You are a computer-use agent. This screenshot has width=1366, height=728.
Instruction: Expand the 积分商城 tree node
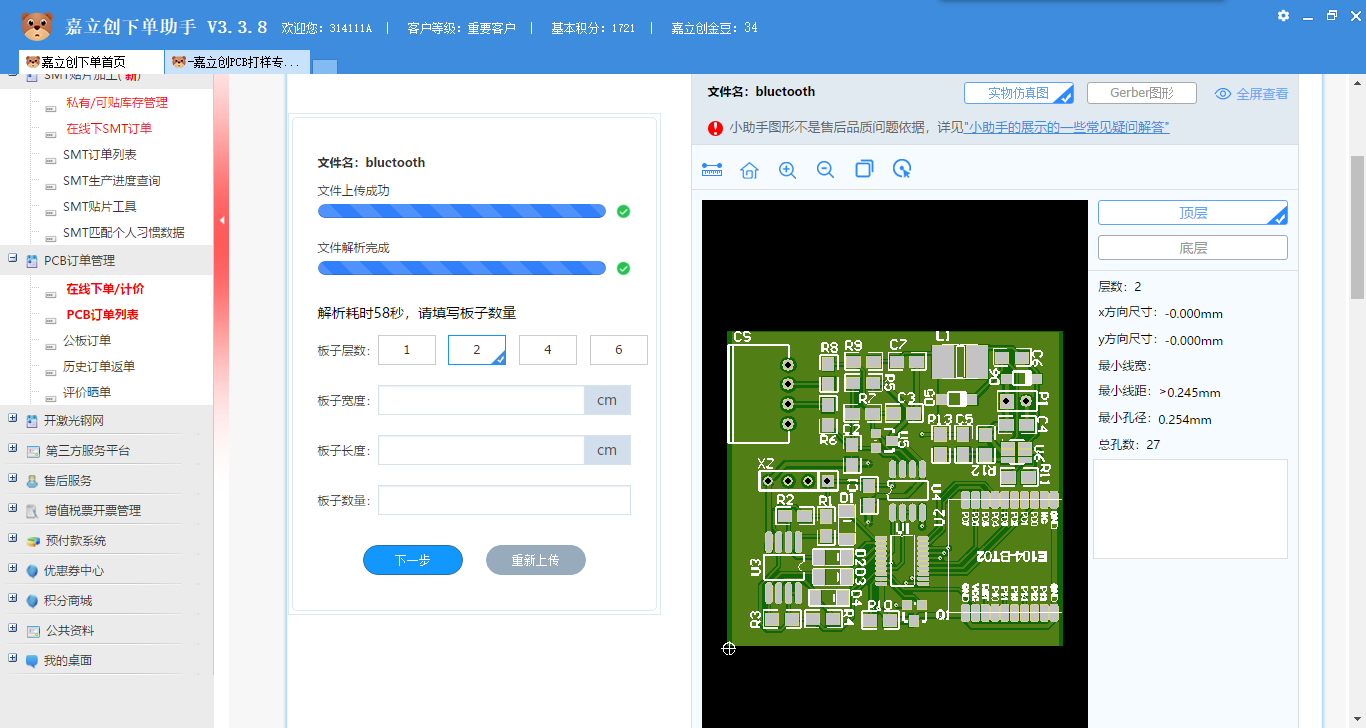(x=13, y=599)
